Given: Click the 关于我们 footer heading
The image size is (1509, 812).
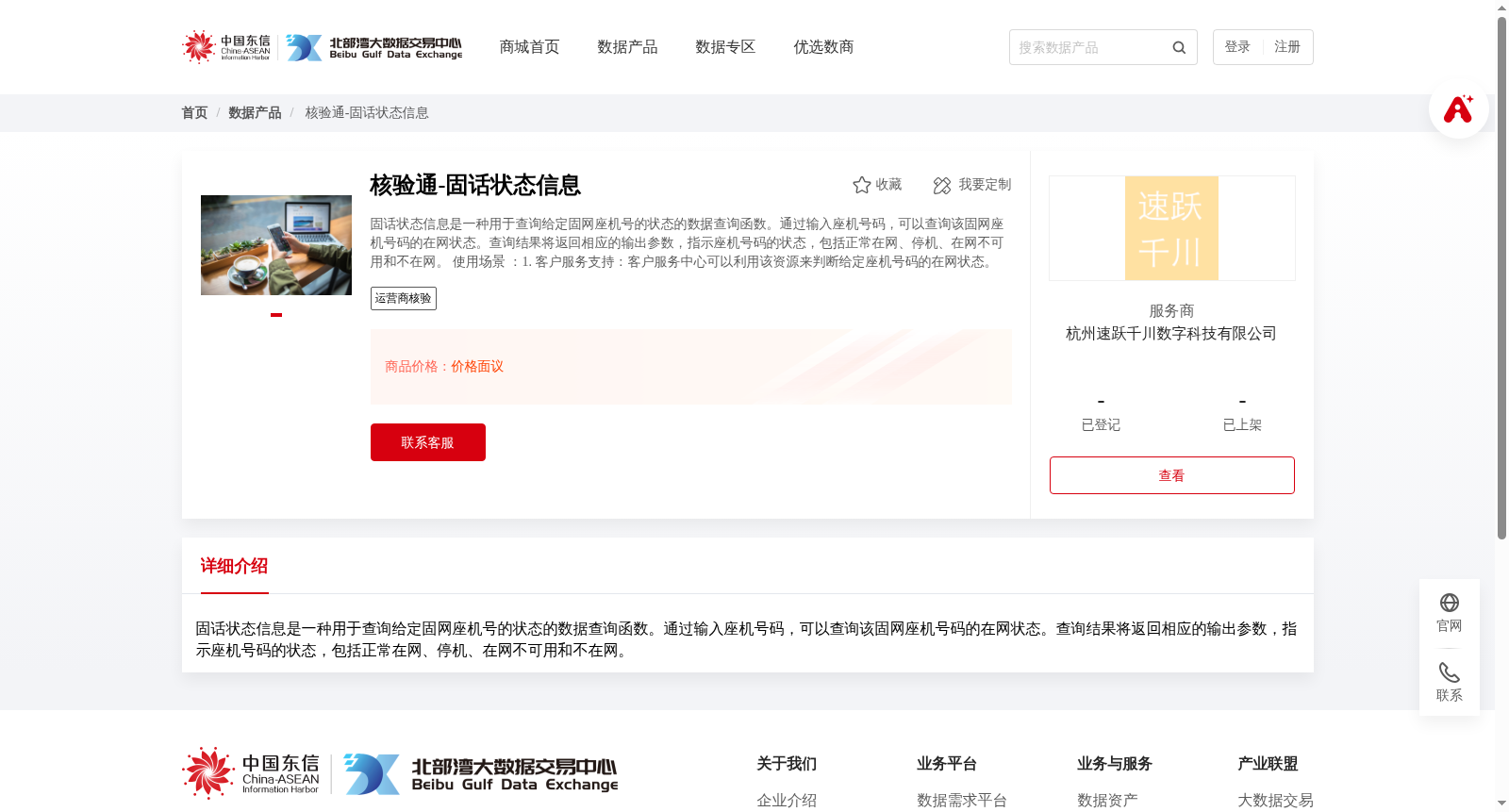Looking at the screenshot, I should (787, 764).
